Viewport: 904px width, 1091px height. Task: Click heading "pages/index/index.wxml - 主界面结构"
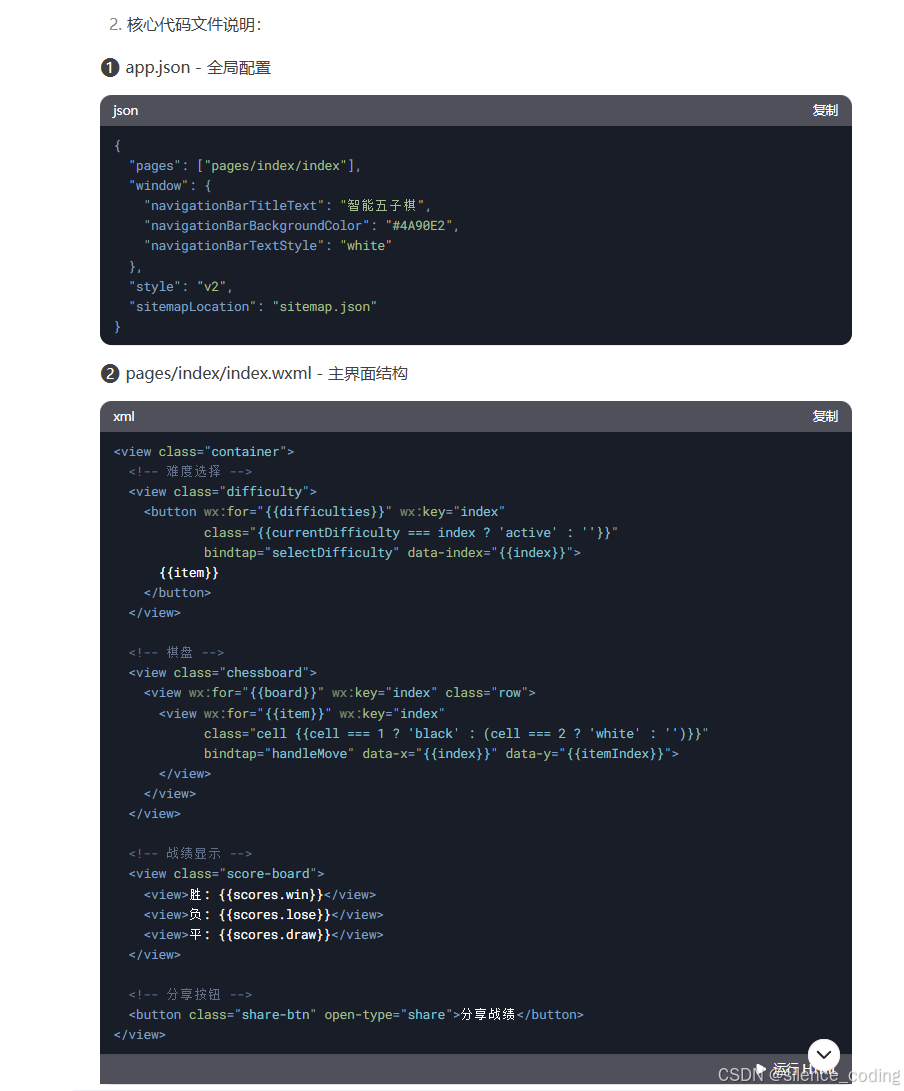[x=267, y=374]
